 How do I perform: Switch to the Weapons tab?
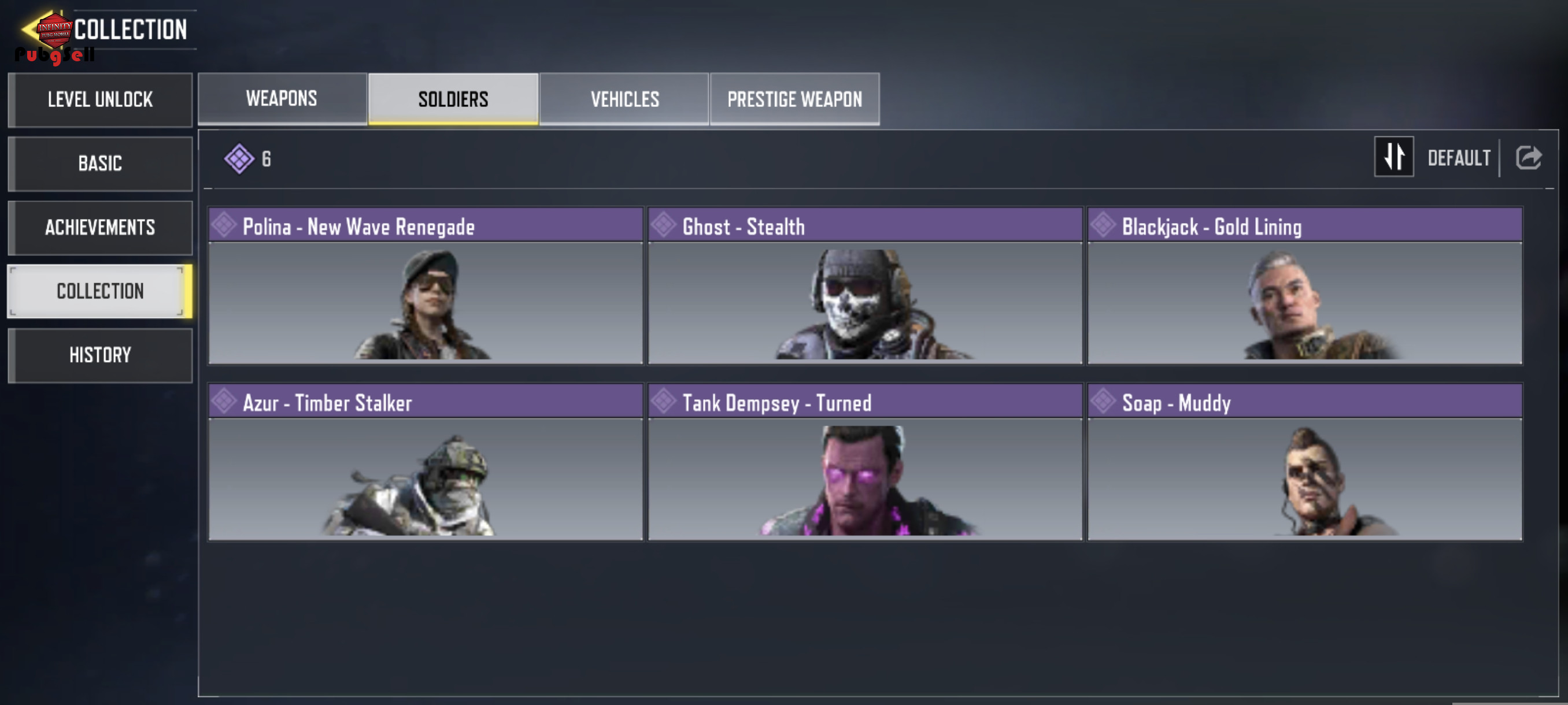pos(282,99)
